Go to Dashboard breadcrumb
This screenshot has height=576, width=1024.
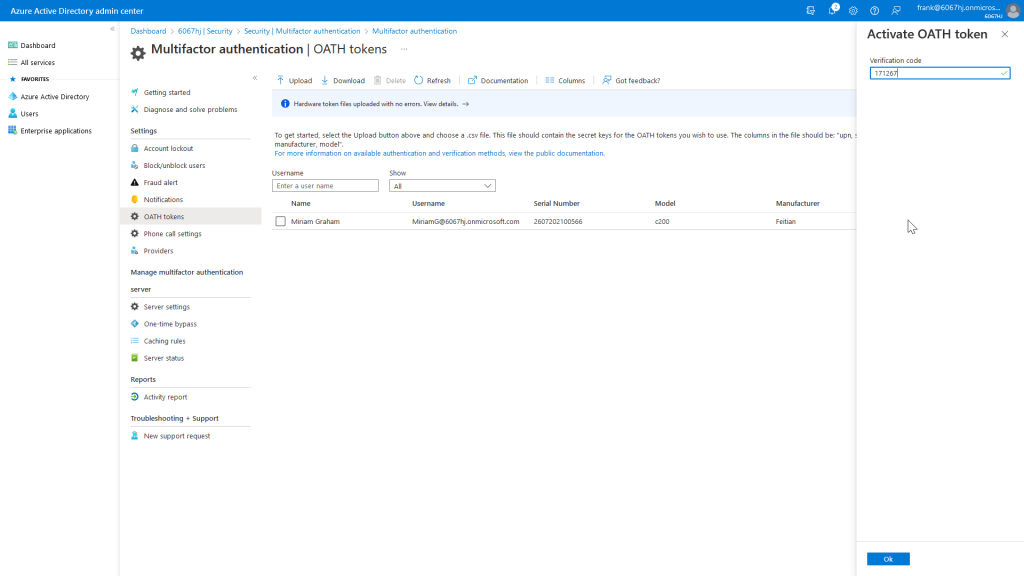[148, 31]
